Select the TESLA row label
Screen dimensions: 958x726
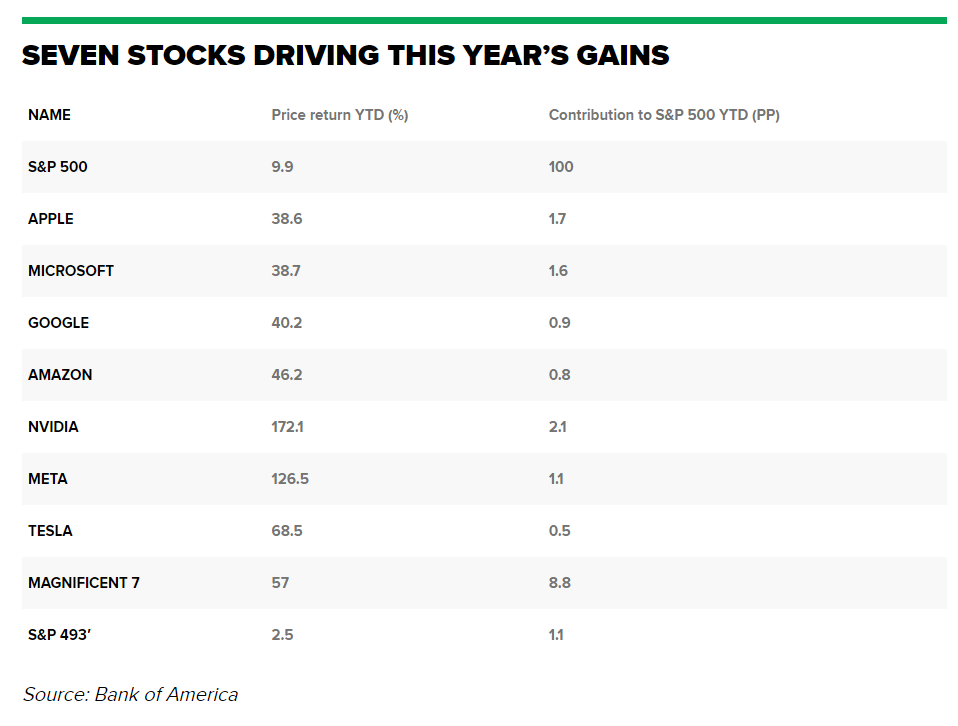coord(50,530)
